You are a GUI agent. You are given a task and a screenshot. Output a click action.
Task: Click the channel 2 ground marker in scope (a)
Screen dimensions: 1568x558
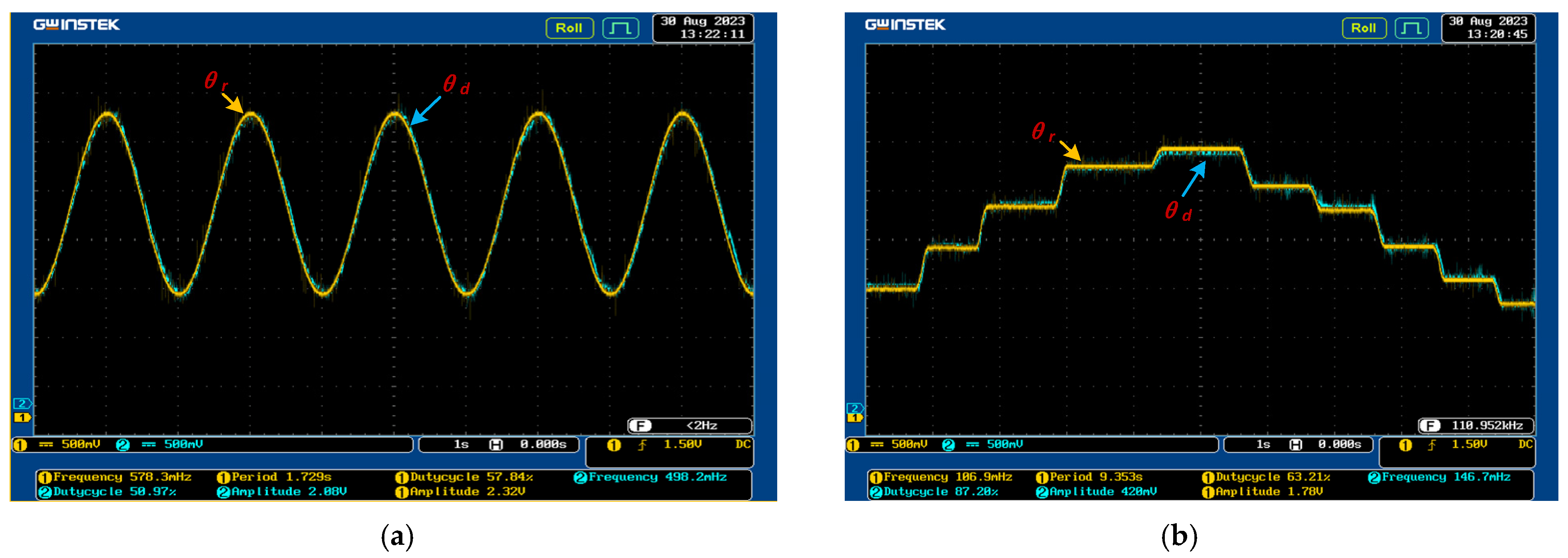click(x=22, y=404)
